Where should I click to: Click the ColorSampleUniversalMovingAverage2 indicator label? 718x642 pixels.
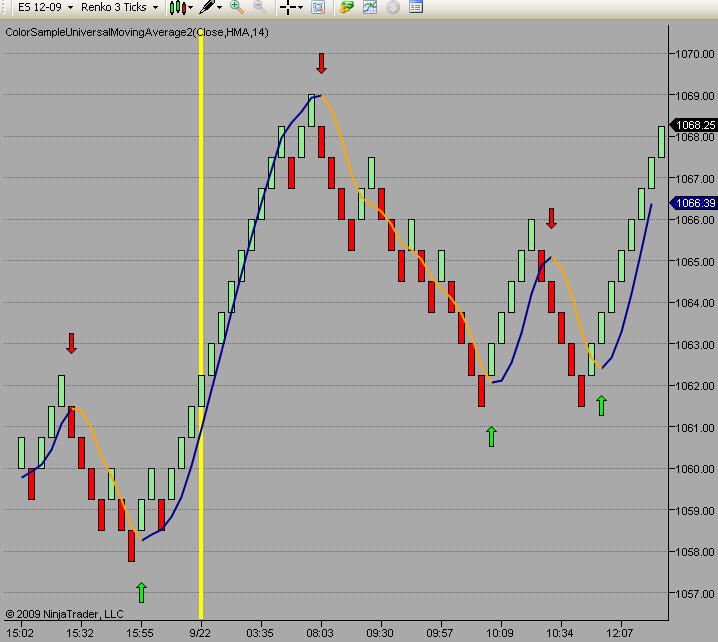click(x=137, y=33)
